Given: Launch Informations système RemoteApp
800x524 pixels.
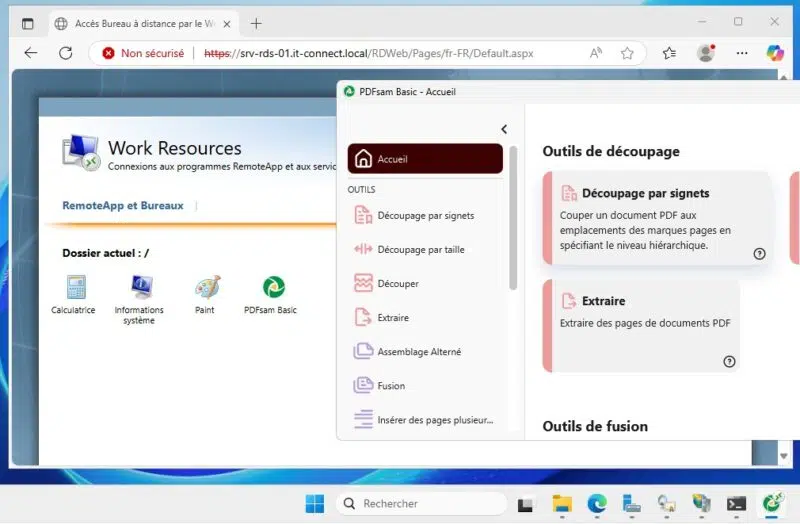Looking at the screenshot, I should click(139, 299).
